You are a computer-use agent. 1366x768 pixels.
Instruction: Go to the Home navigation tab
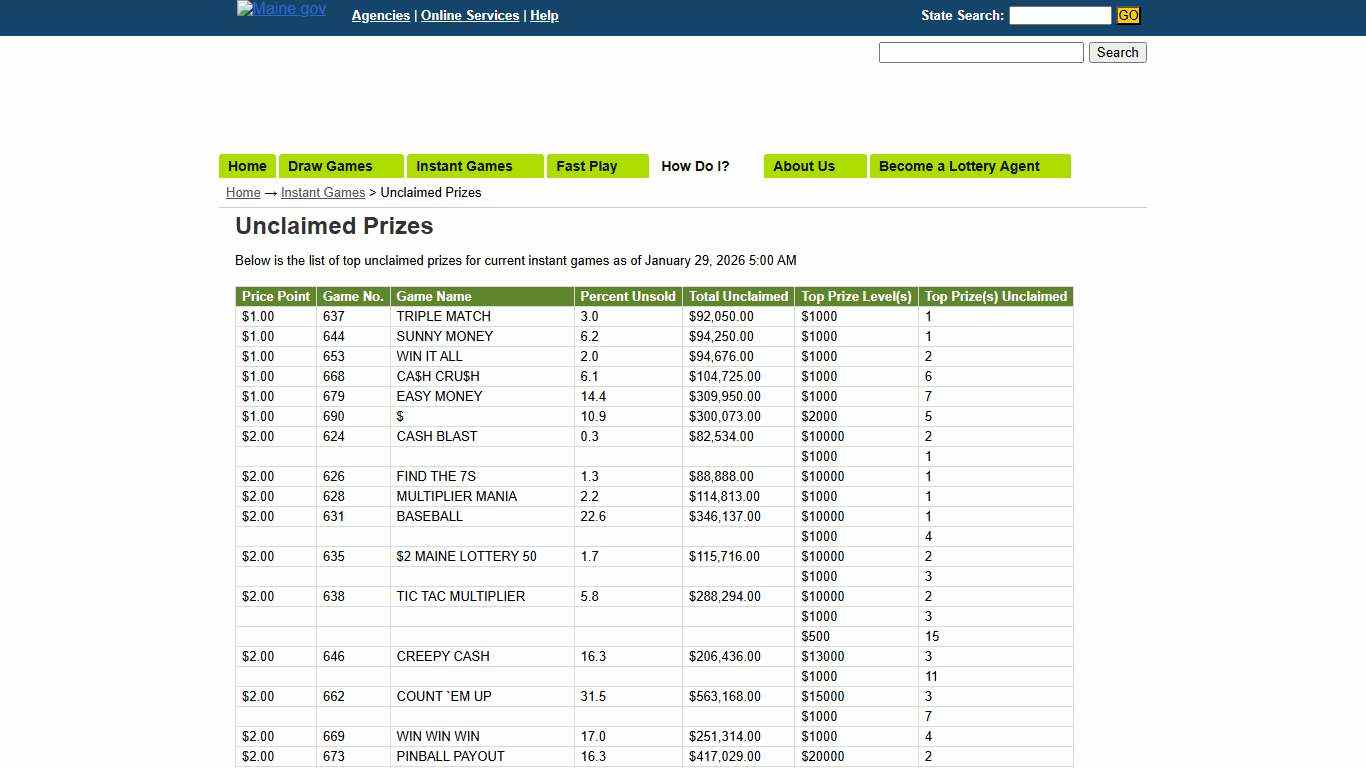click(x=247, y=166)
